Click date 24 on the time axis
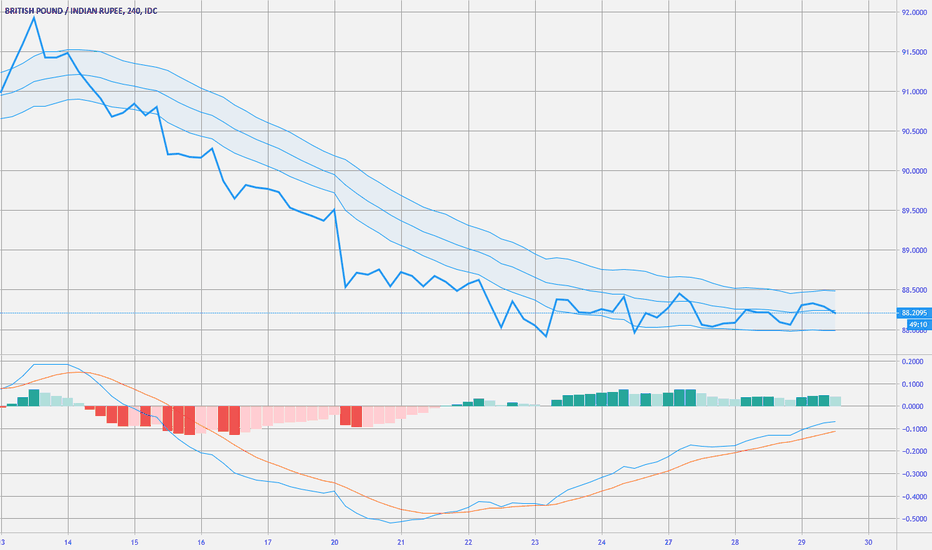932x550 pixels. click(x=602, y=542)
